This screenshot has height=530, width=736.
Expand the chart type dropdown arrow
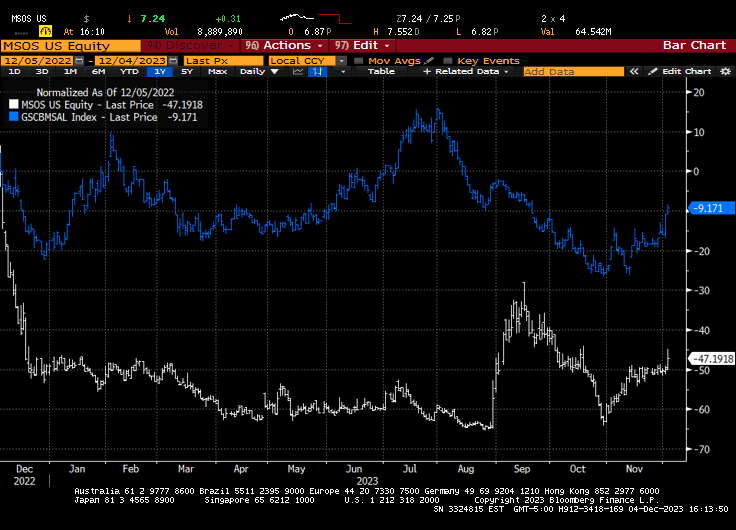tap(343, 71)
